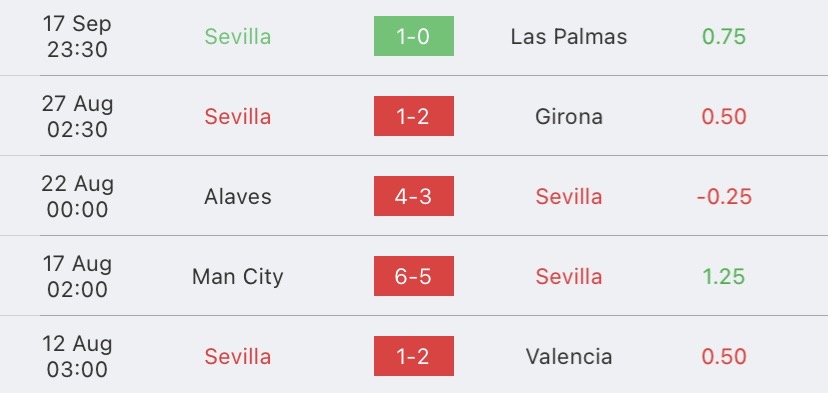Select Girona team name
828x393 pixels.
tap(569, 116)
